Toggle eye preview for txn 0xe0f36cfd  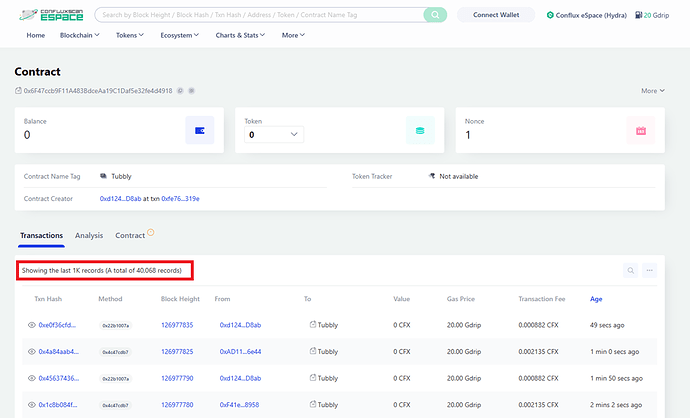point(32,325)
